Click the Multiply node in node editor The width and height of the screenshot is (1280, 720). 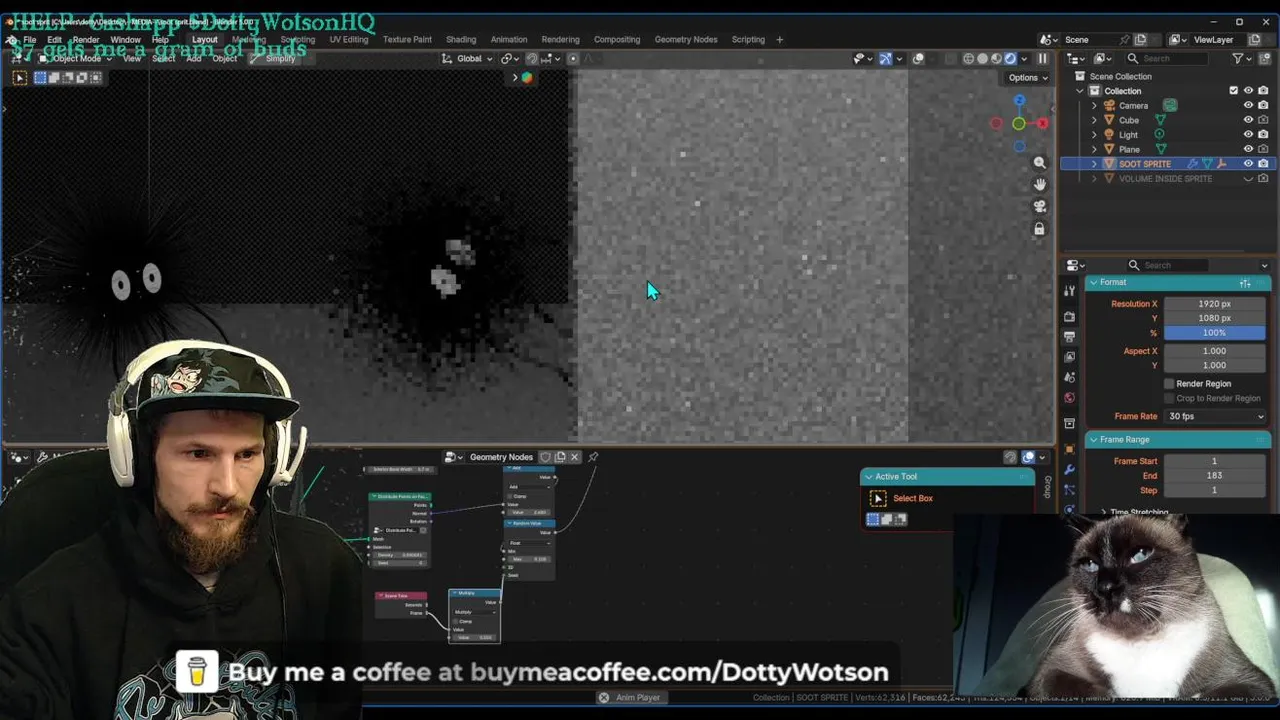474,616
